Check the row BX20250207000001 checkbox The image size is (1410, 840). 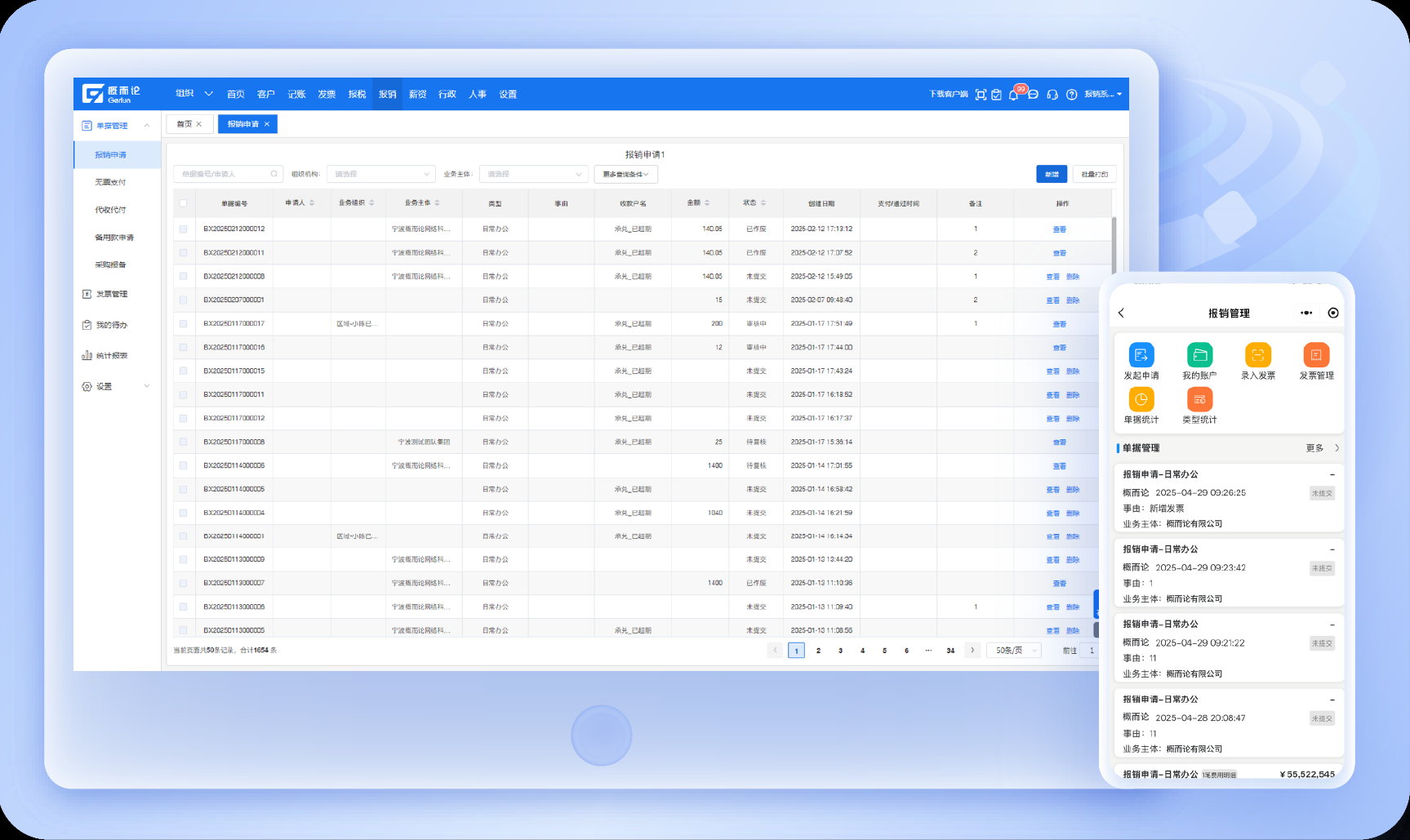pyautogui.click(x=183, y=300)
